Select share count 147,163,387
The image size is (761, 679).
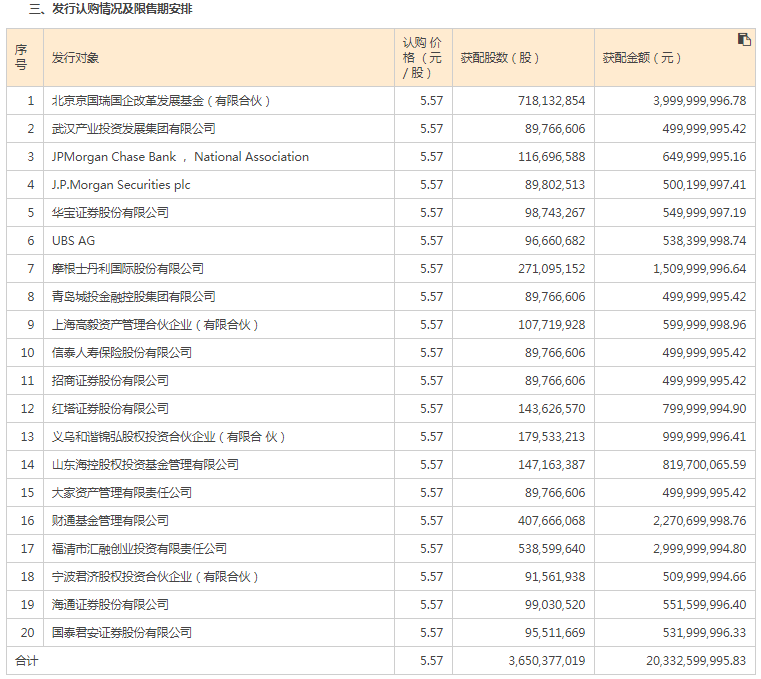point(551,465)
